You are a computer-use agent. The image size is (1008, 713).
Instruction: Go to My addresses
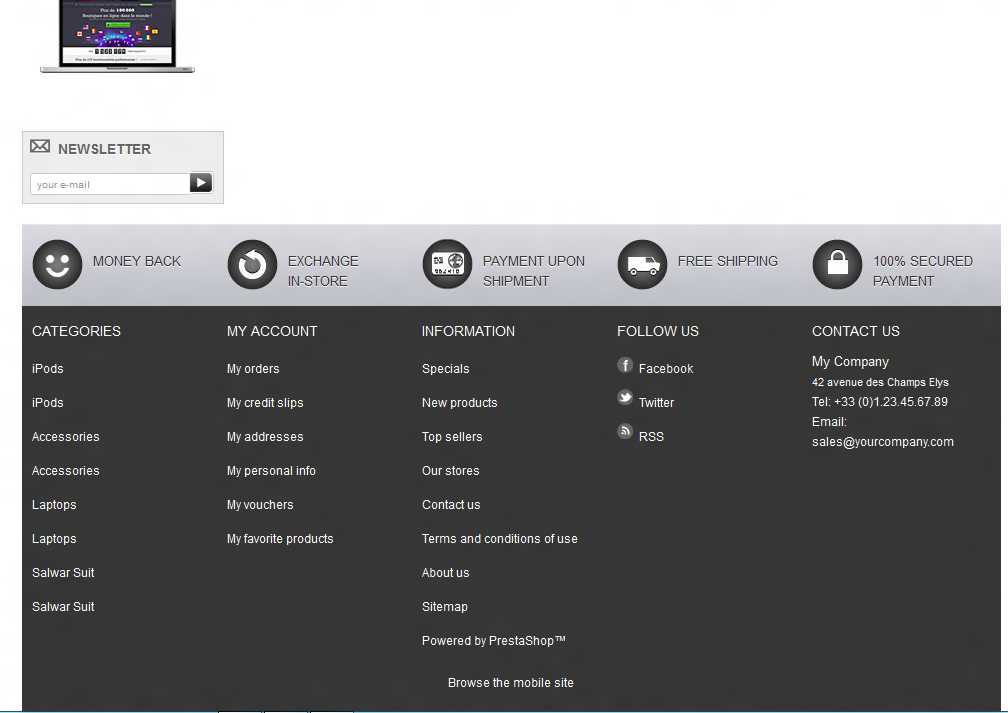coord(265,437)
